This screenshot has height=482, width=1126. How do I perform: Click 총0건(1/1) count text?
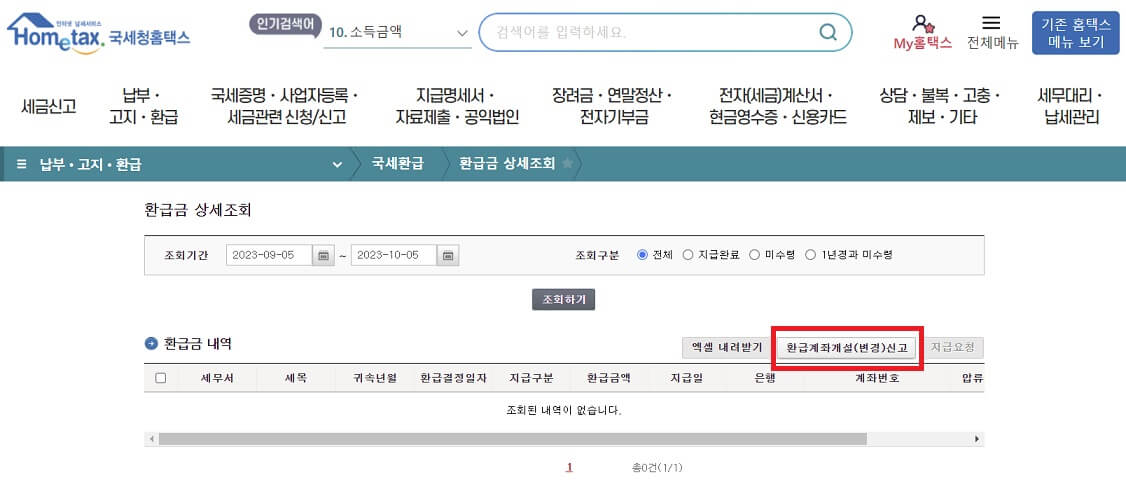[657, 468]
